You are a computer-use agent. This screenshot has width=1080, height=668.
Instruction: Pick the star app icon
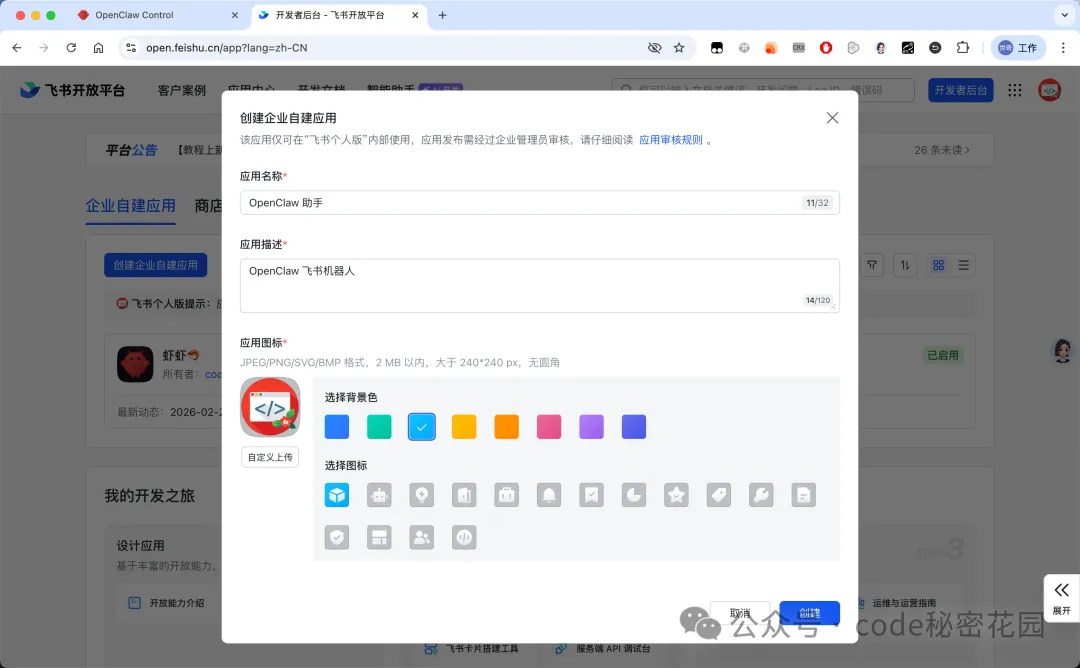click(676, 494)
